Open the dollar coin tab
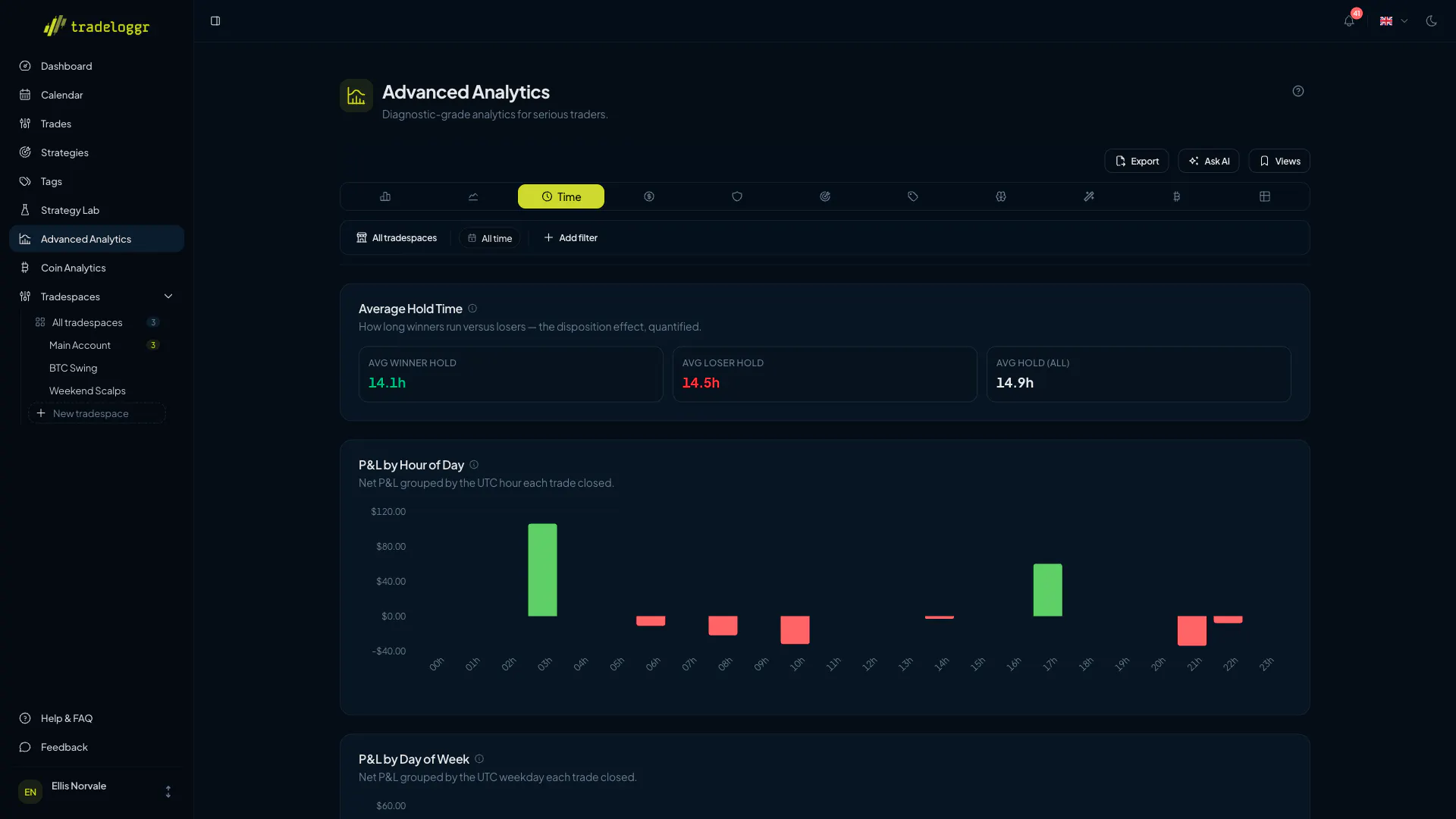The width and height of the screenshot is (1456, 819). point(649,196)
